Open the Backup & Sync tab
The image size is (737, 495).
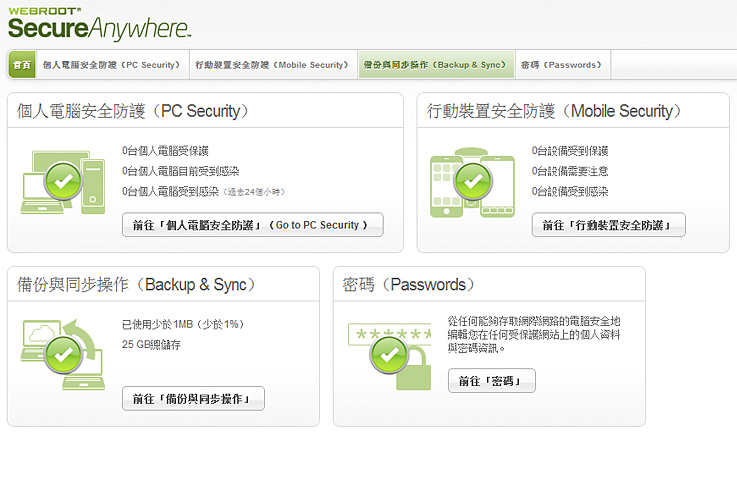click(436, 64)
